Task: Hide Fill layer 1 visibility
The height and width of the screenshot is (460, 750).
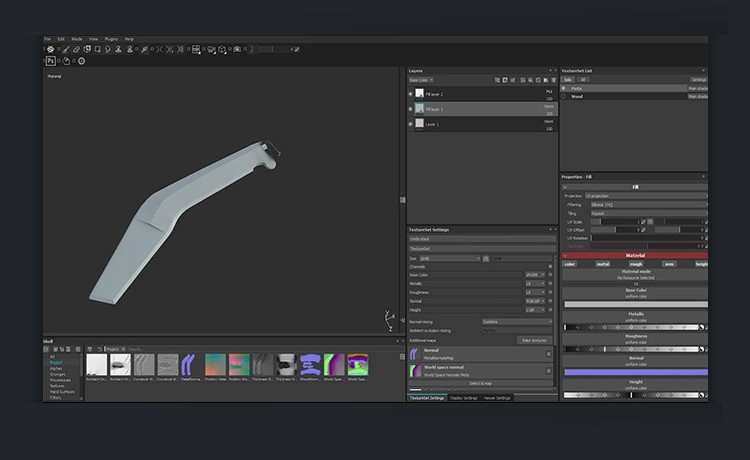Action: click(x=410, y=109)
